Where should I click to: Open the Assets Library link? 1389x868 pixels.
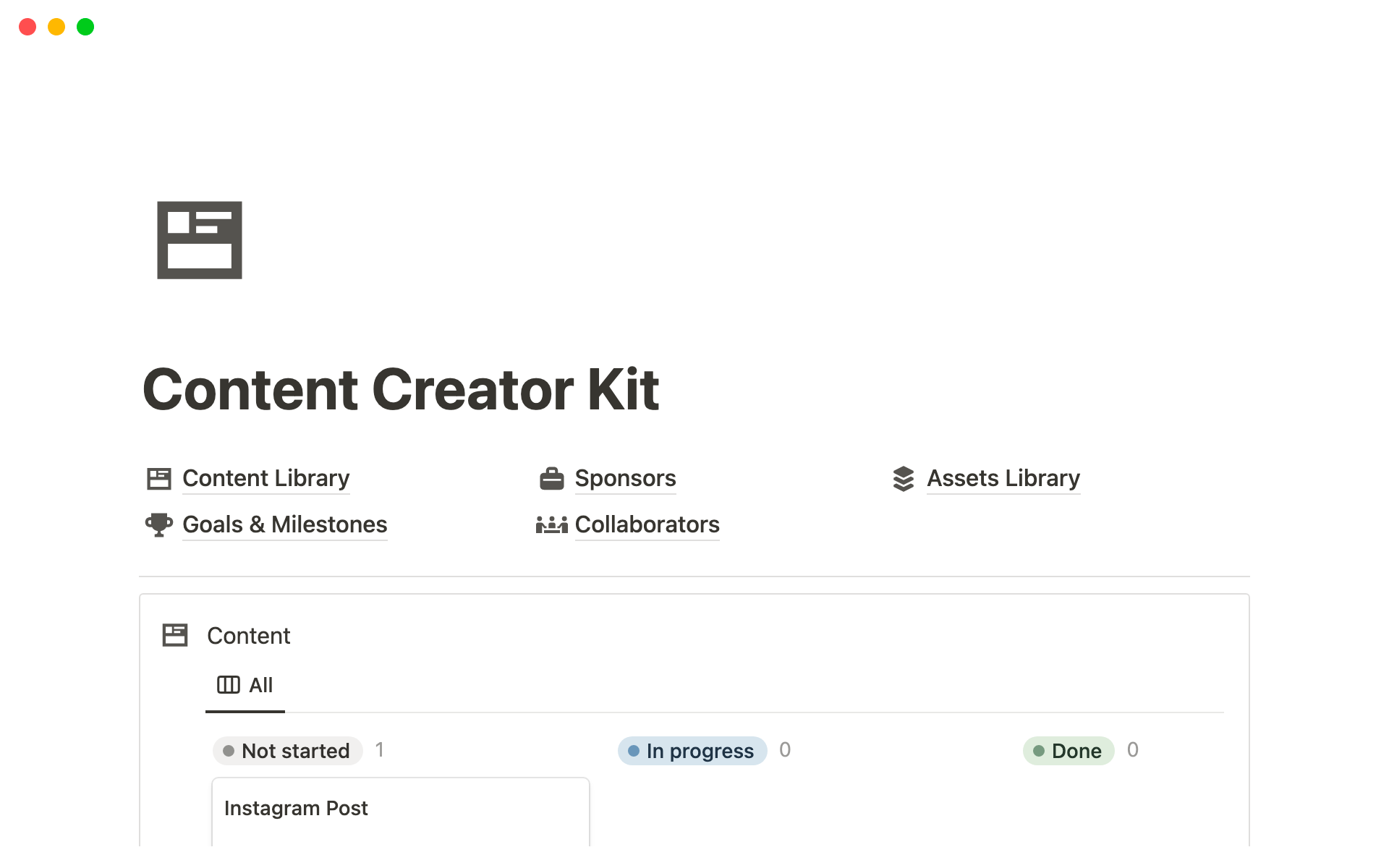tap(1003, 479)
